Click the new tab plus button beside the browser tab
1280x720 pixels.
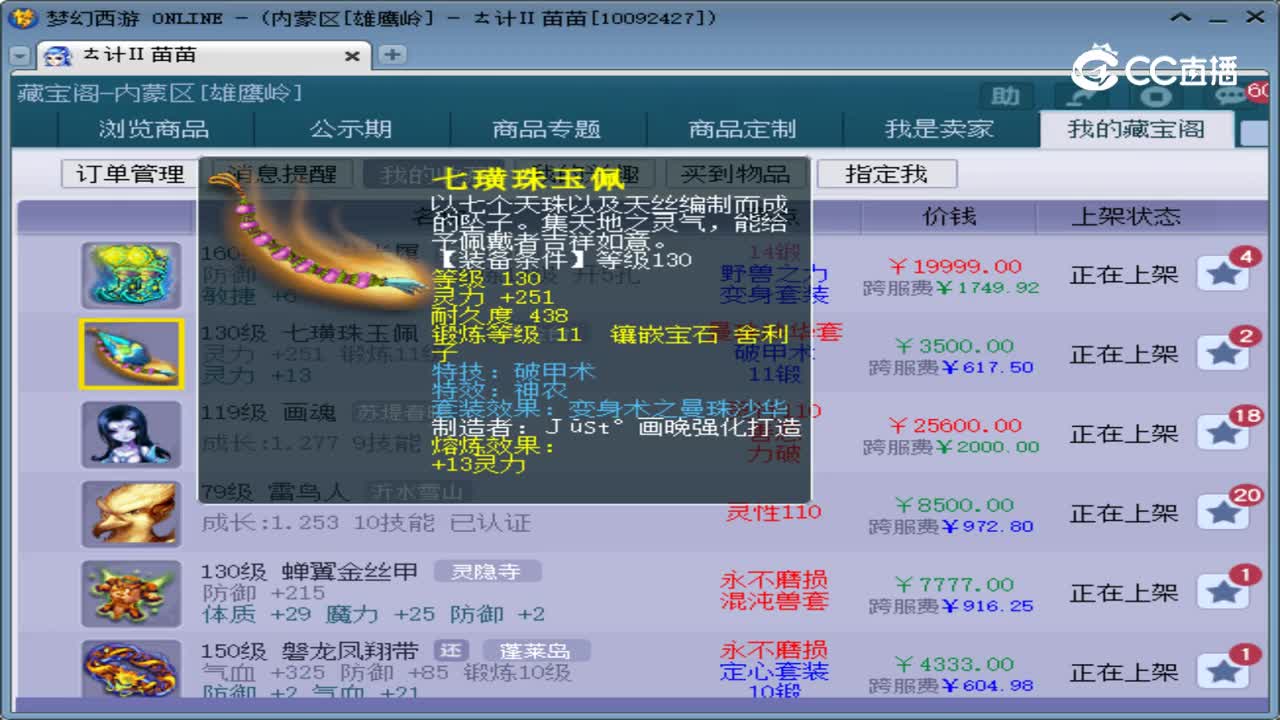392,54
